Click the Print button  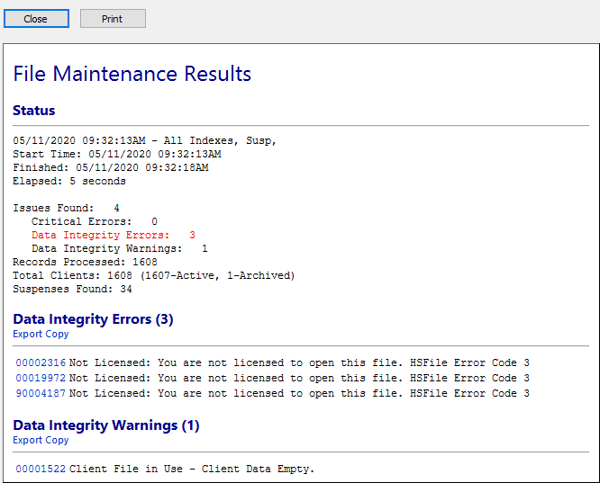point(113,19)
